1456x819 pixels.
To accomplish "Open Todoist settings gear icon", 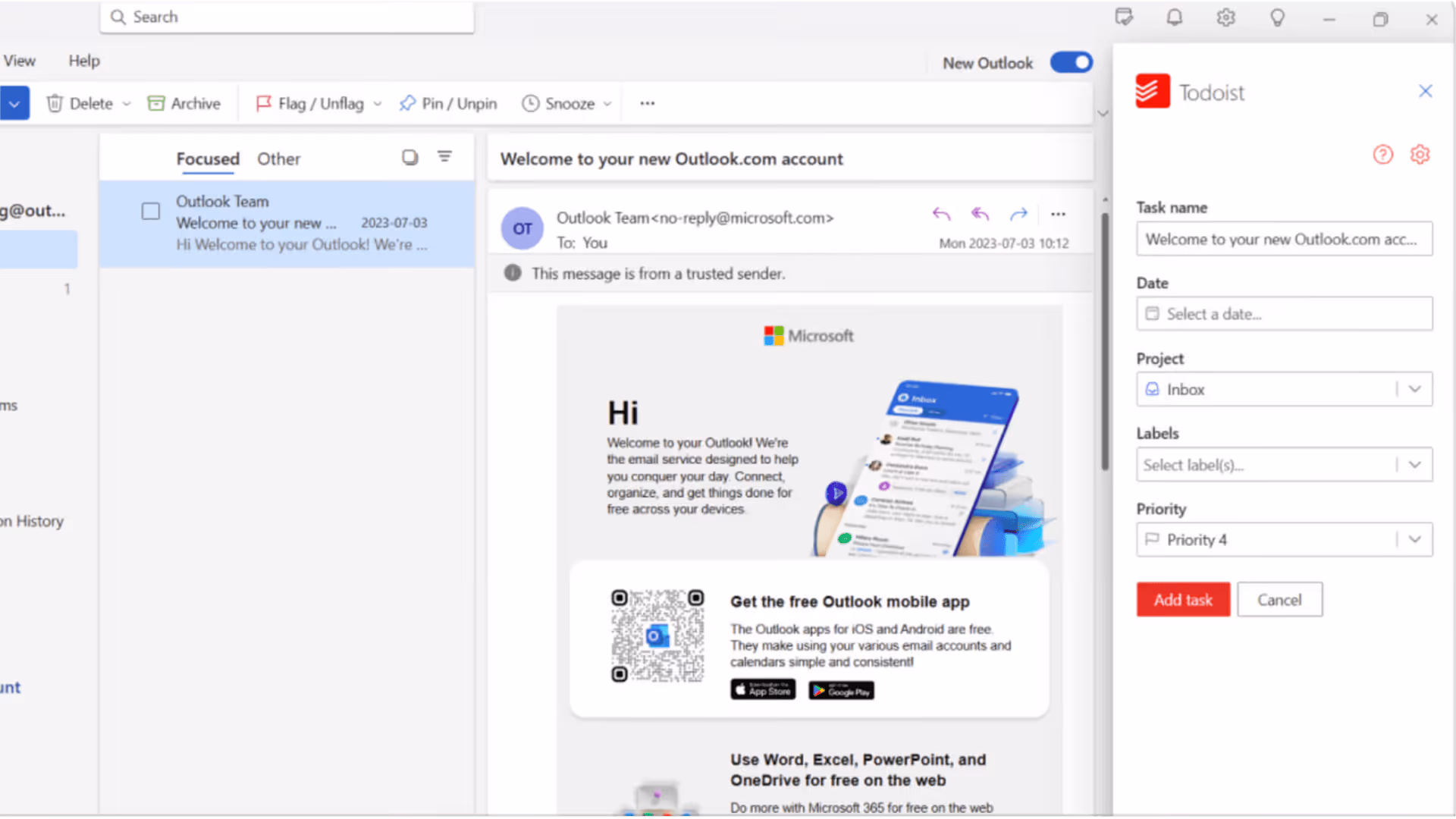I will tap(1420, 155).
